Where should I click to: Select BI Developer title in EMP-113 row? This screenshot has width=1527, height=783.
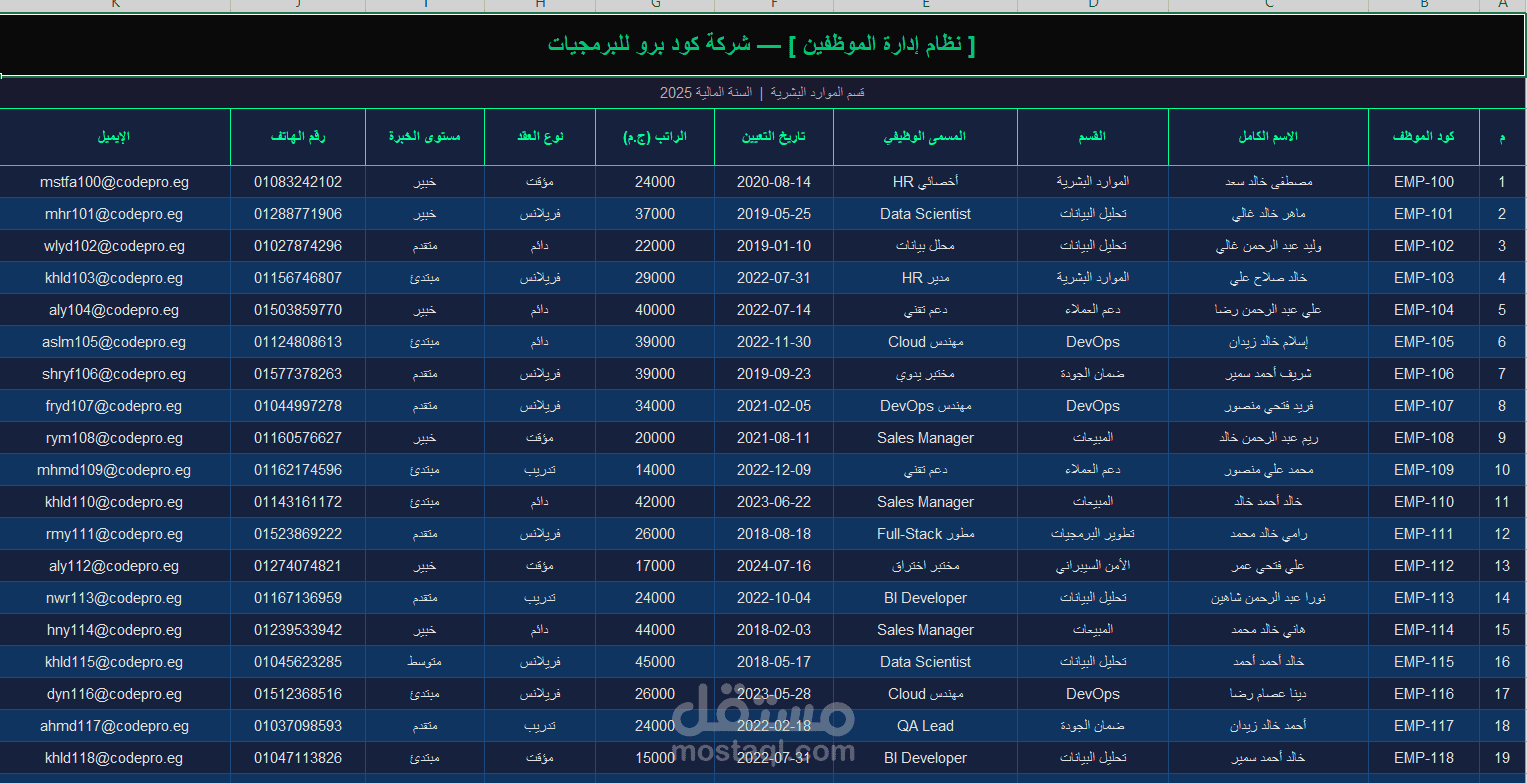pos(925,598)
